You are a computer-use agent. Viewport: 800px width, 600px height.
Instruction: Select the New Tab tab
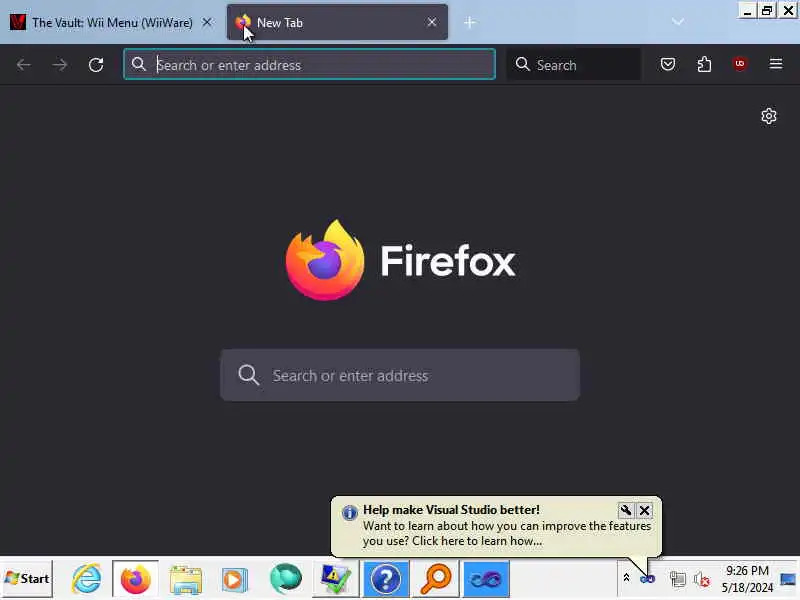point(337,22)
